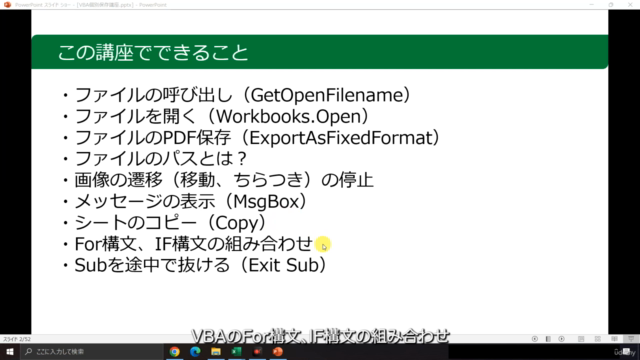The image size is (640, 360).
Task: Open the screen recorder app in taskbar
Action: [257, 351]
